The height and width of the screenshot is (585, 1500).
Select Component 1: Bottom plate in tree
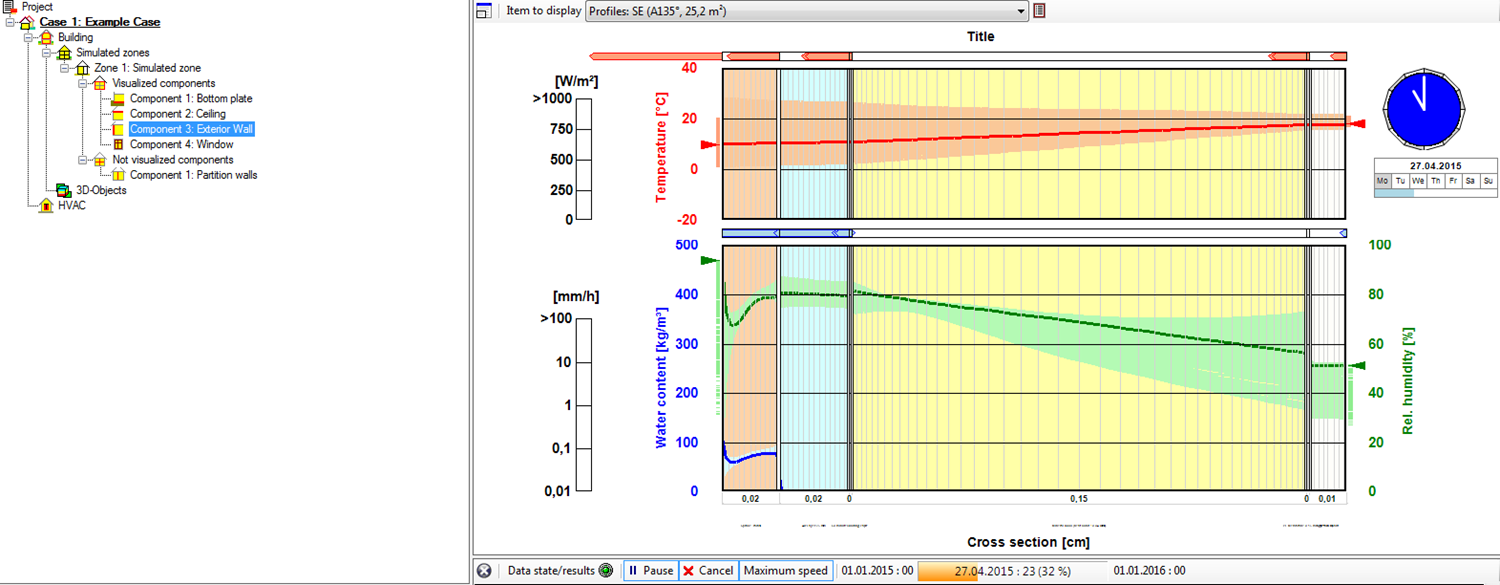click(x=191, y=99)
